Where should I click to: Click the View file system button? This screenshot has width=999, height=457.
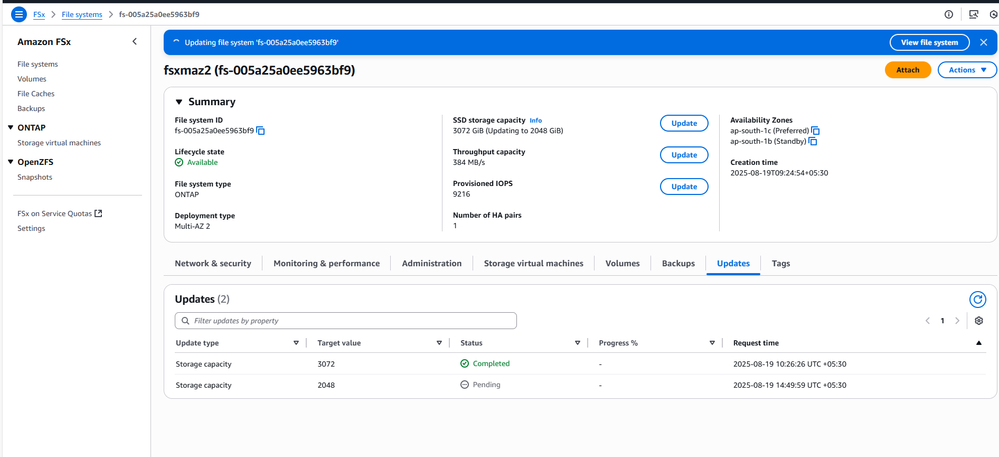pyautogui.click(x=929, y=43)
